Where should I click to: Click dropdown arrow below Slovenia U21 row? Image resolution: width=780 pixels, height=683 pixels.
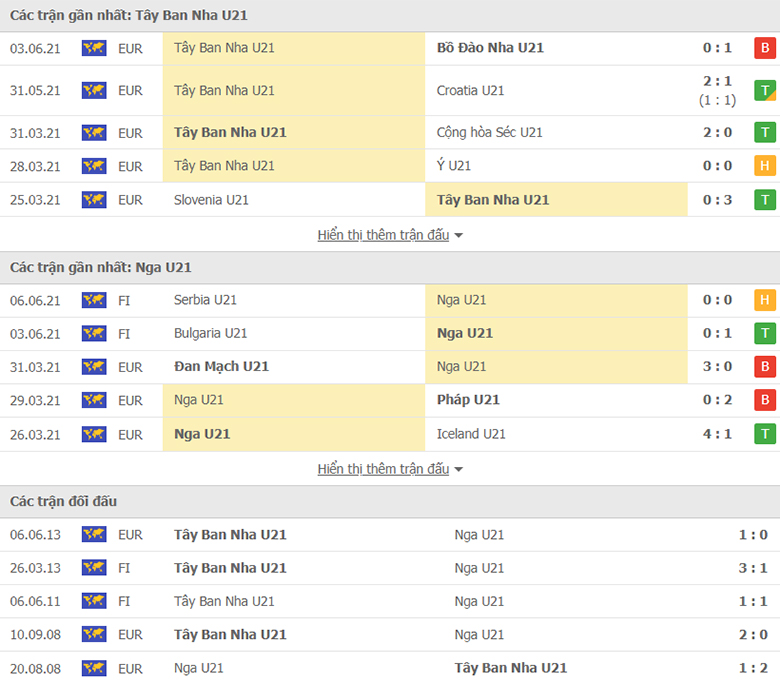(x=459, y=236)
